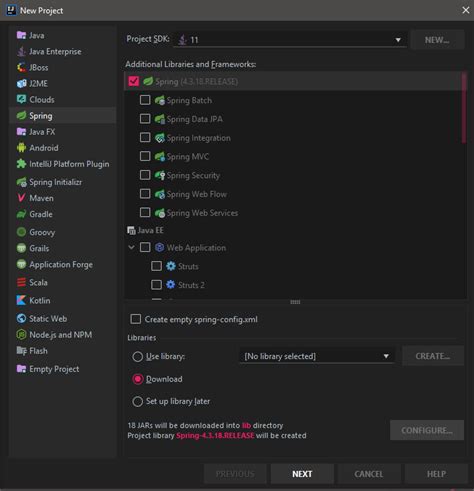This screenshot has width=474, height=491.
Task: Click the Spring Initializr icon
Action: (x=21, y=182)
